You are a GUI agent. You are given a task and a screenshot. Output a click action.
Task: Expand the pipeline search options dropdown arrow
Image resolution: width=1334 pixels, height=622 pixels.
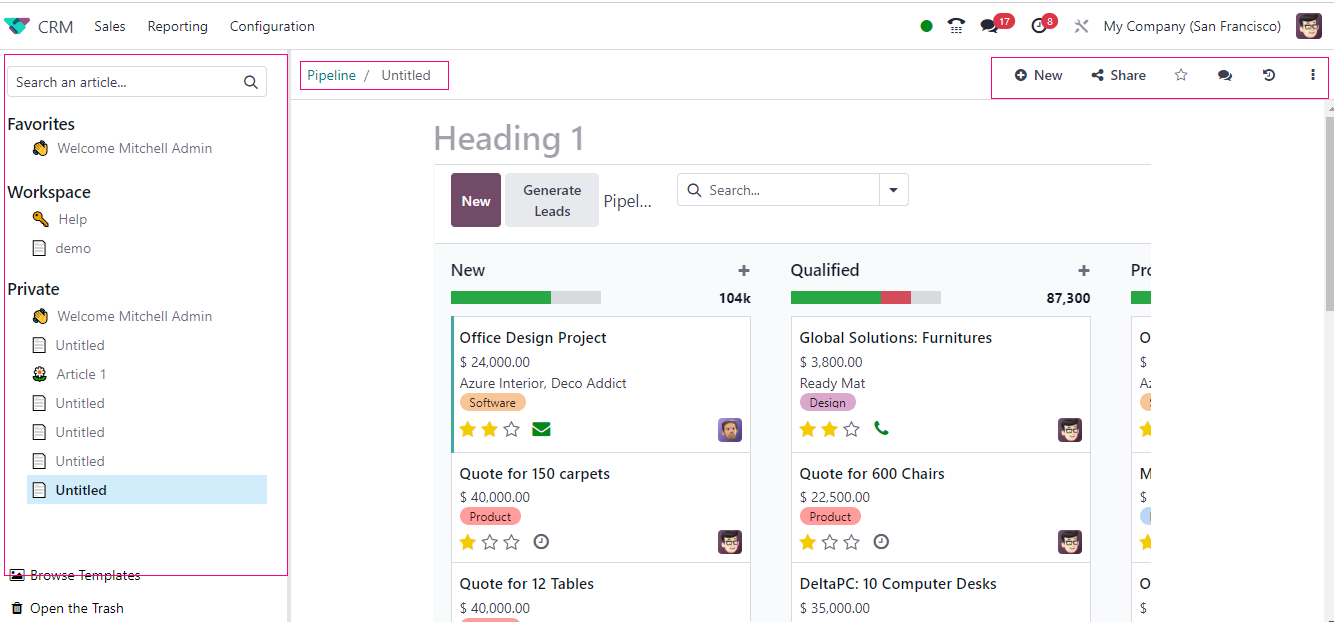(x=893, y=190)
